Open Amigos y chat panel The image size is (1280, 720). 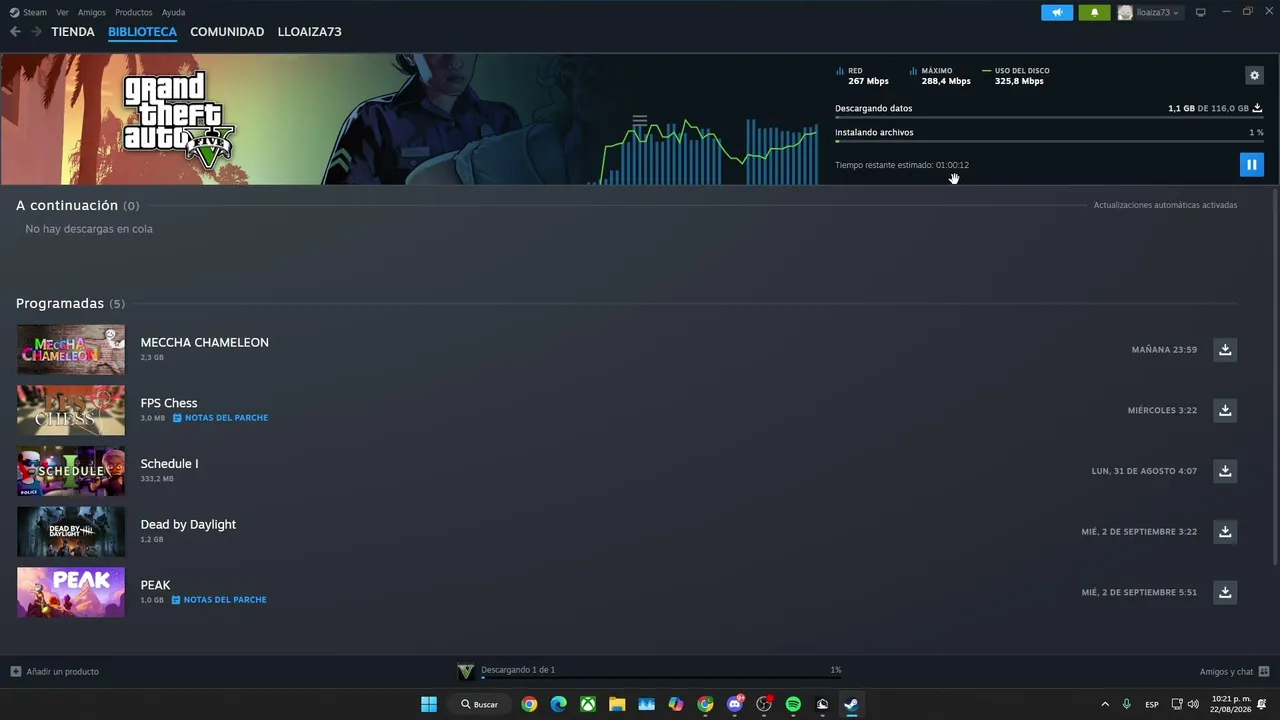pyautogui.click(x=1226, y=672)
